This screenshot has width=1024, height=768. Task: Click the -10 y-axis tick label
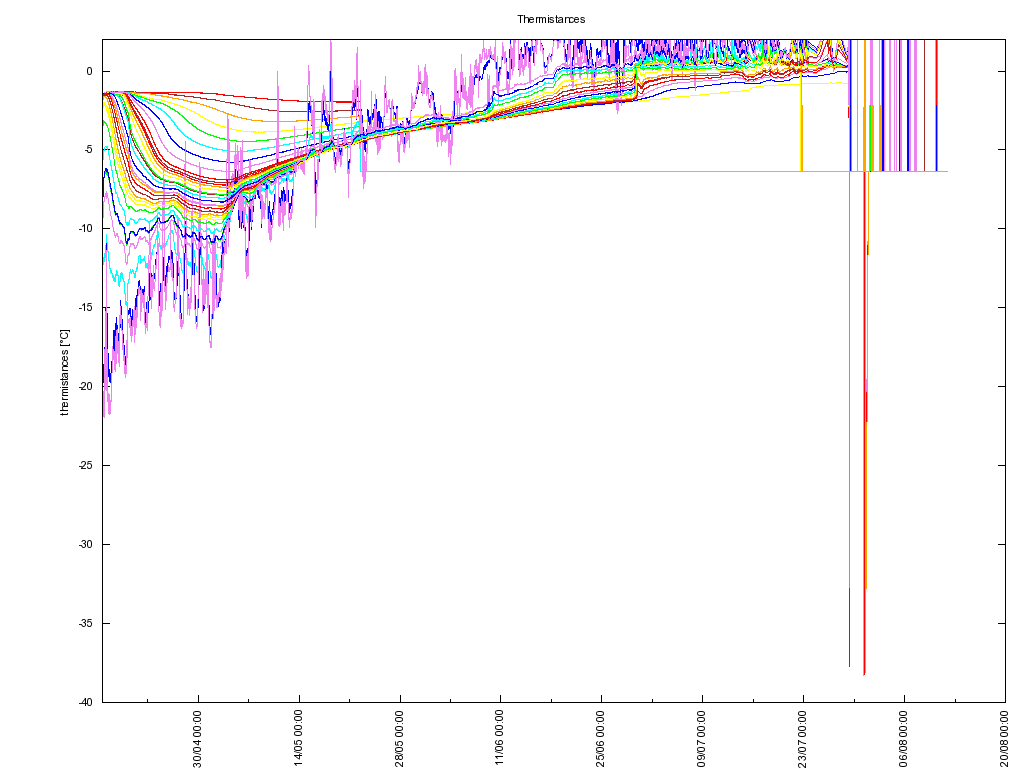click(85, 229)
